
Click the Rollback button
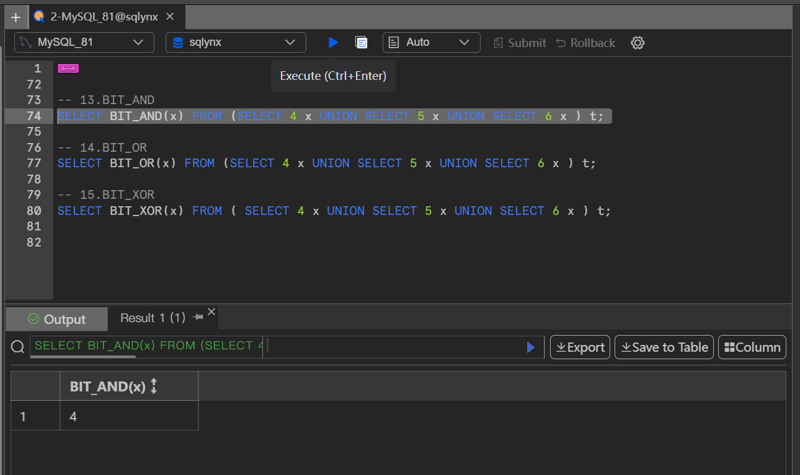(585, 43)
